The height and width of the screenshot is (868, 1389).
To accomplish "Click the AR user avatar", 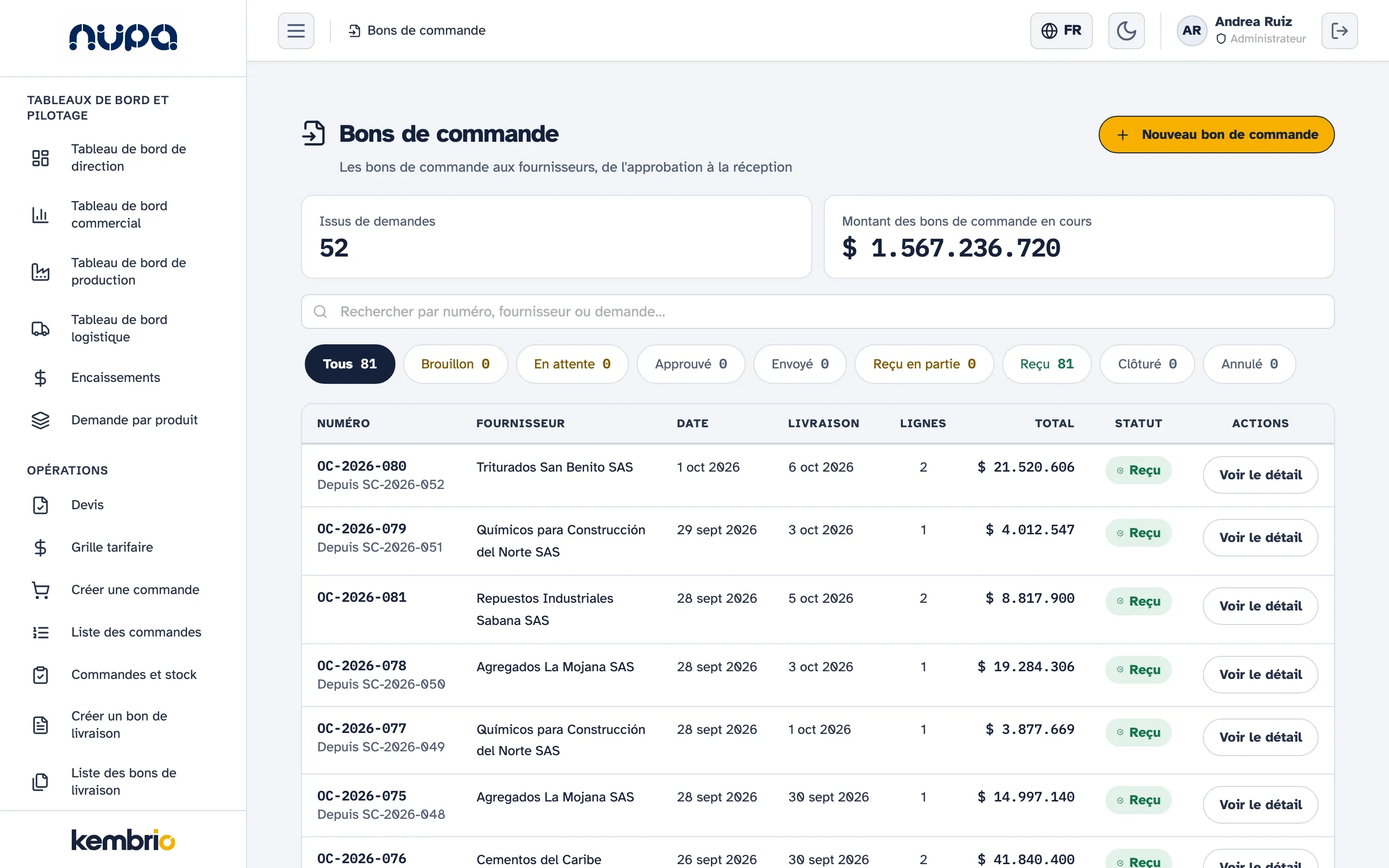I will click(x=1192, y=30).
